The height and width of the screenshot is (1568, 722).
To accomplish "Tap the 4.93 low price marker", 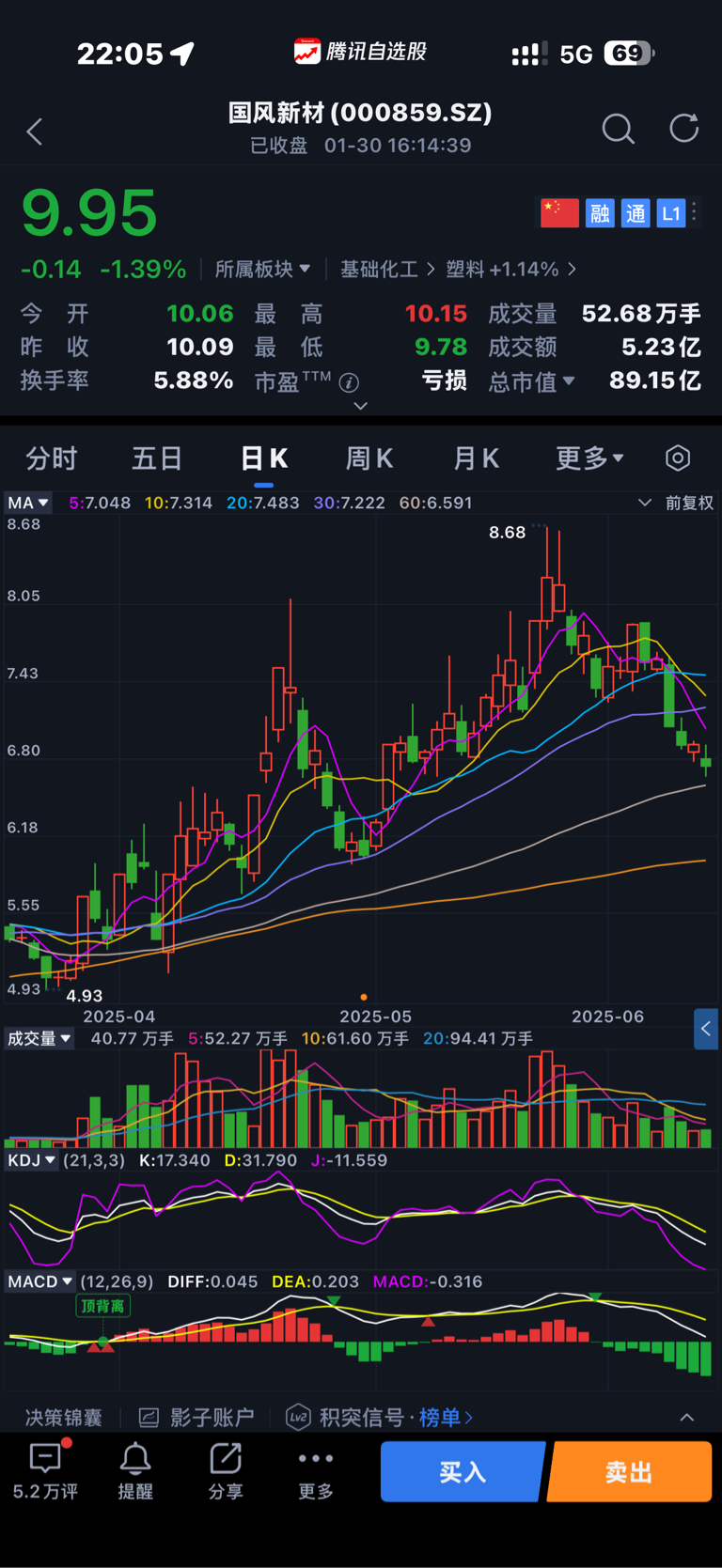I will click(x=85, y=996).
